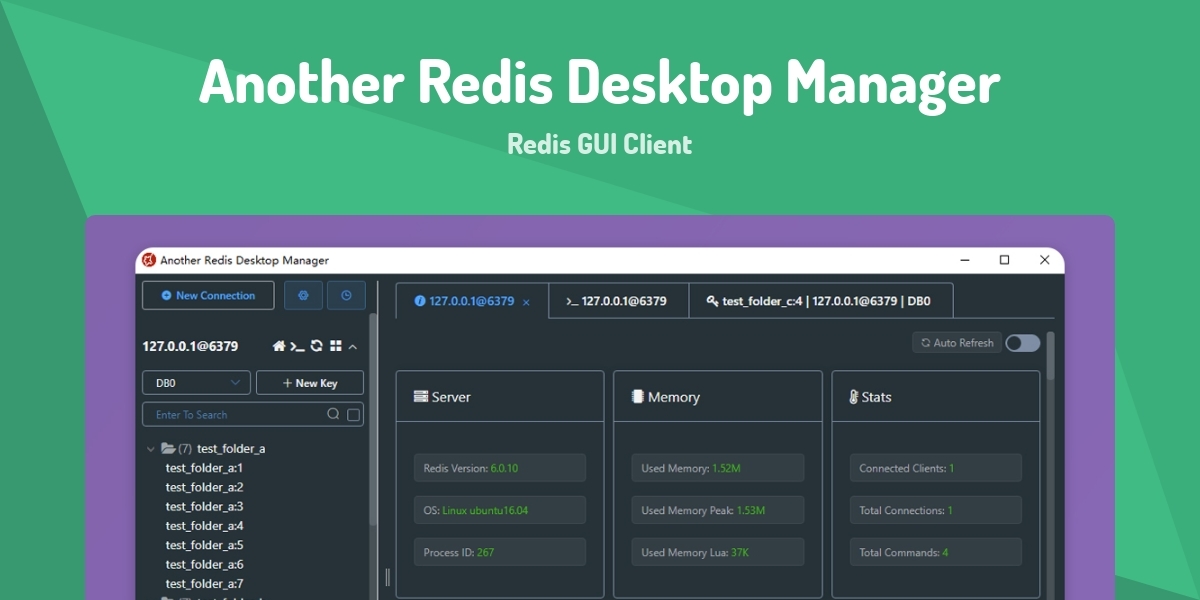This screenshot has height=600, width=1200.
Task: Click the Auto Refresh button
Action: click(957, 343)
